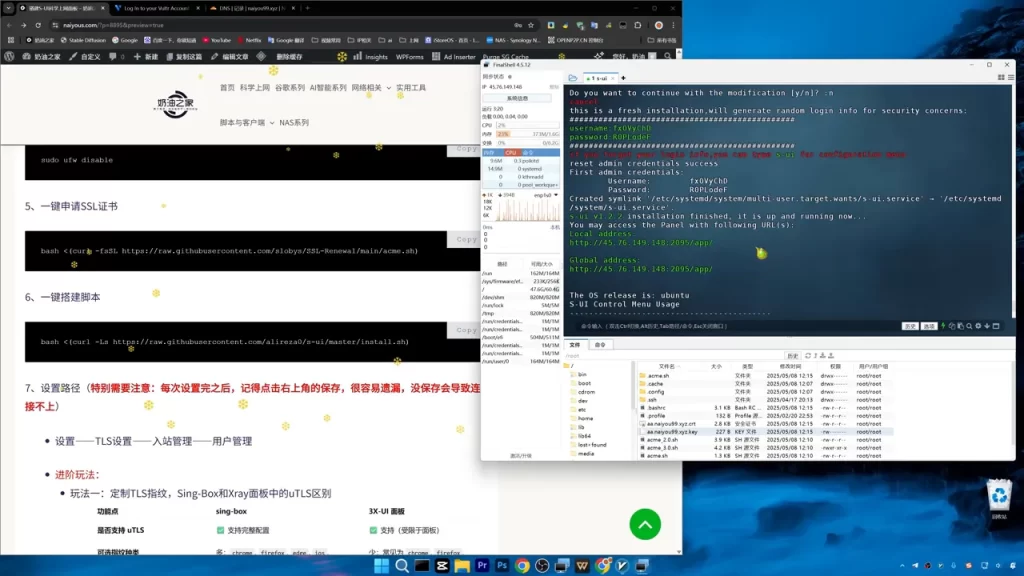The image size is (1024, 576).
Task: Switch to the 命令 tab in file panel
Action: pyautogui.click(x=600, y=345)
